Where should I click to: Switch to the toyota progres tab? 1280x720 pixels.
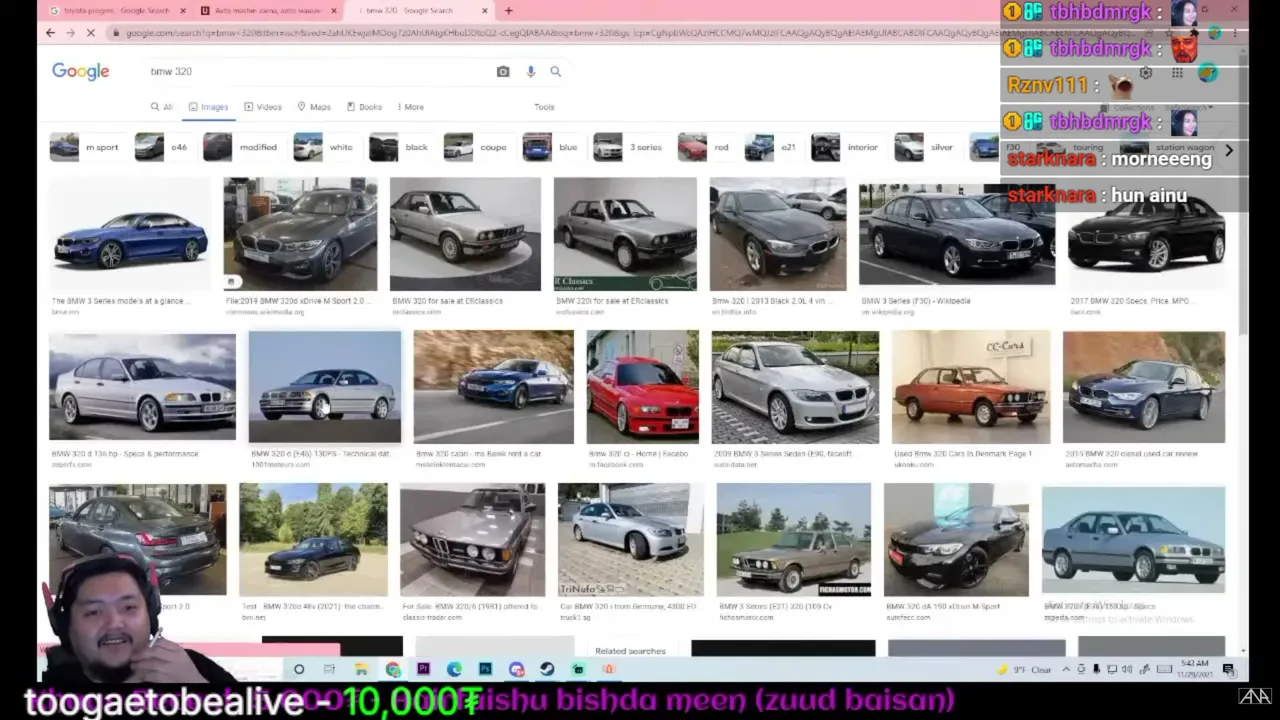pyautogui.click(x=117, y=11)
